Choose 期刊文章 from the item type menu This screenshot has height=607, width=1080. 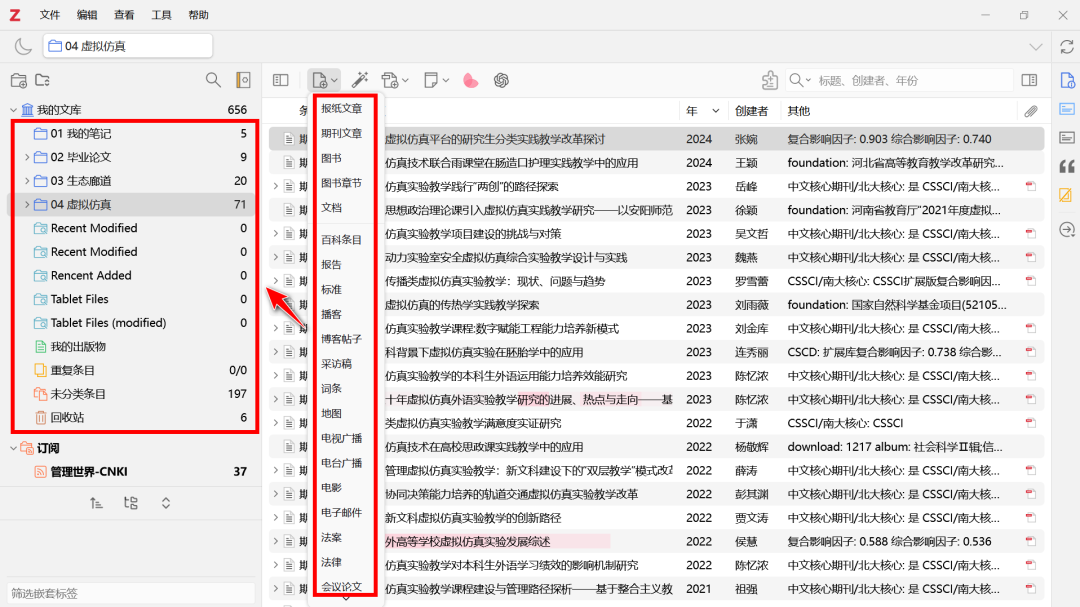pos(341,133)
